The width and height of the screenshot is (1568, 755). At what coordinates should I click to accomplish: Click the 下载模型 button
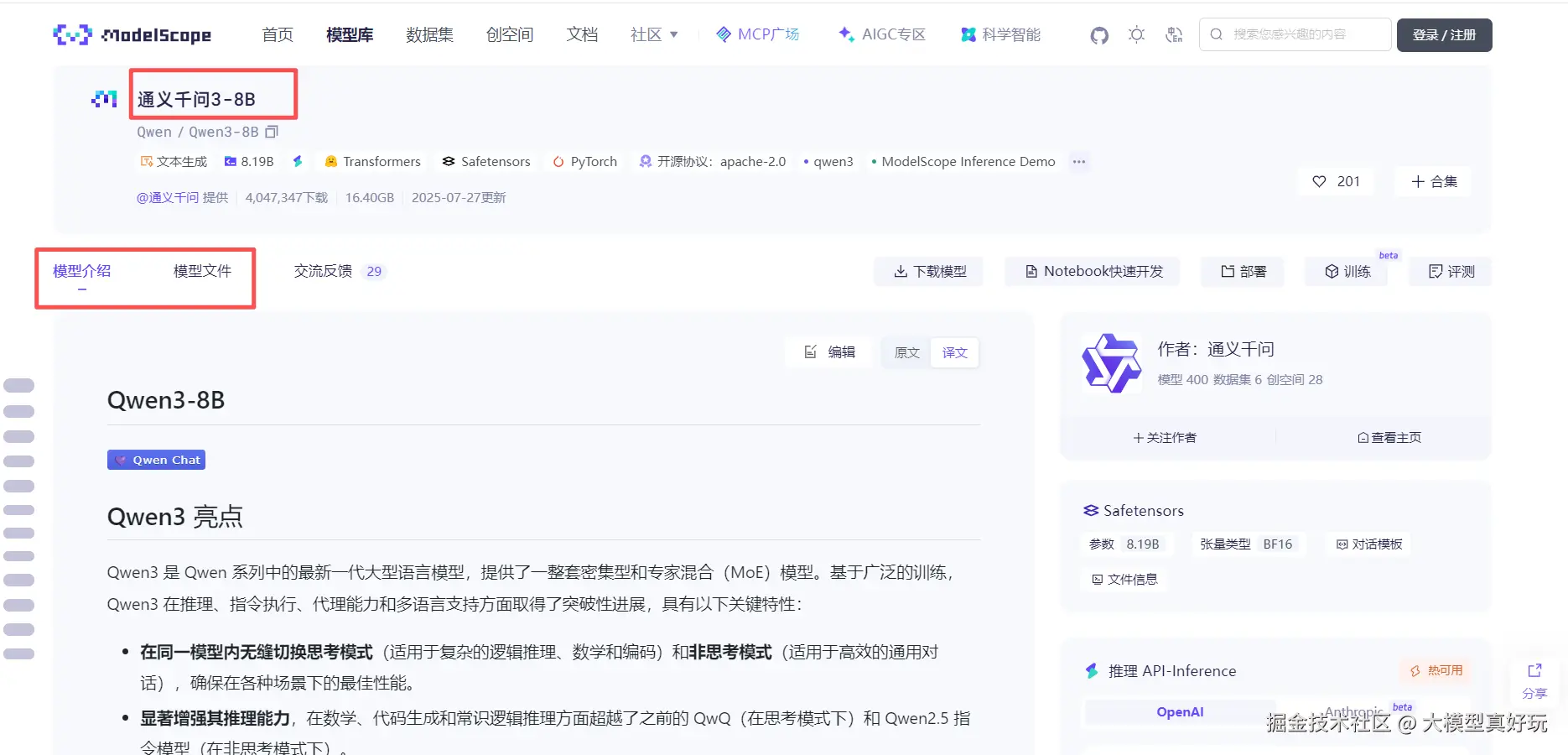929,271
